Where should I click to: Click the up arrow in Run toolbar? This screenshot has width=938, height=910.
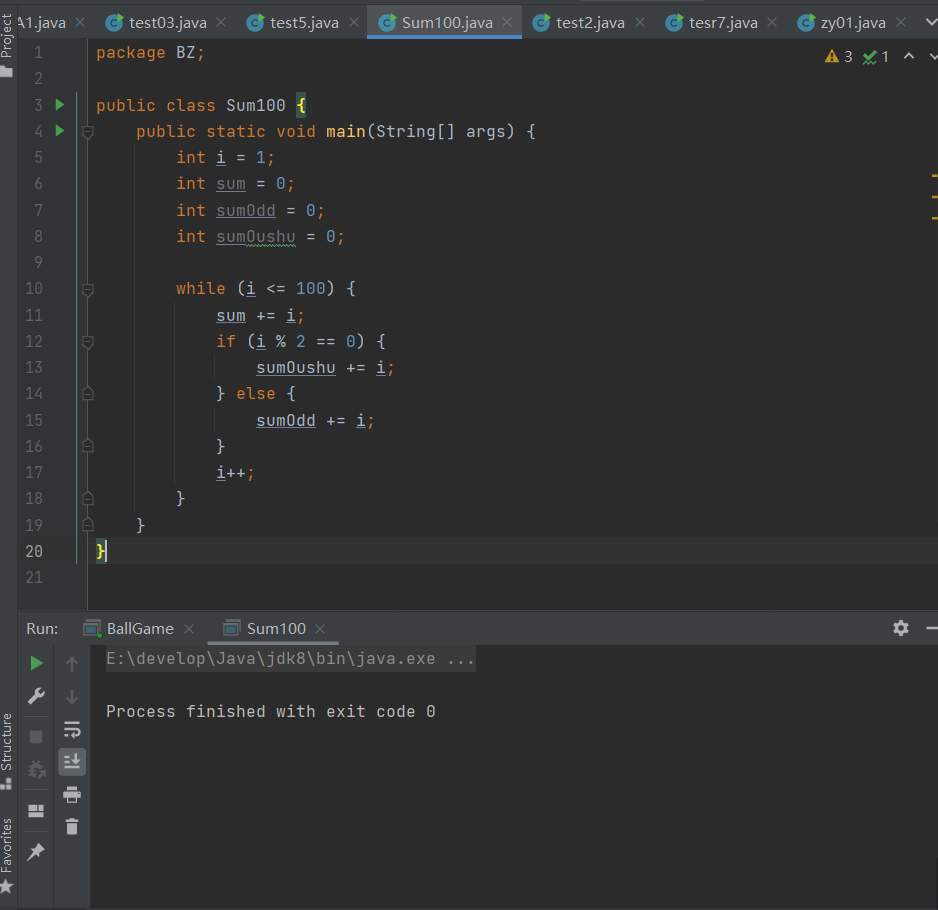(x=72, y=664)
